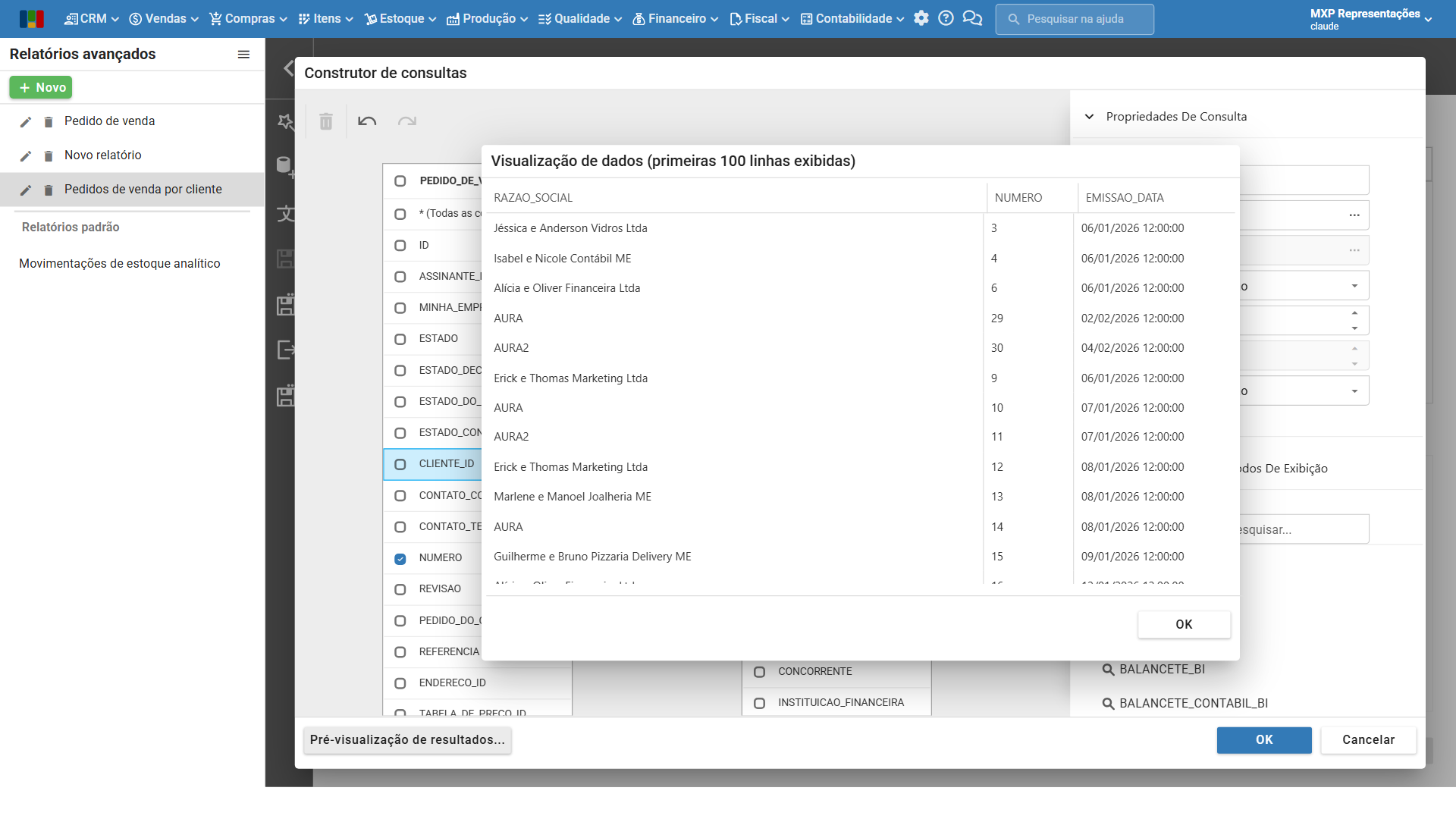
Task: Click OK in data visualization dialog
Action: click(1184, 625)
